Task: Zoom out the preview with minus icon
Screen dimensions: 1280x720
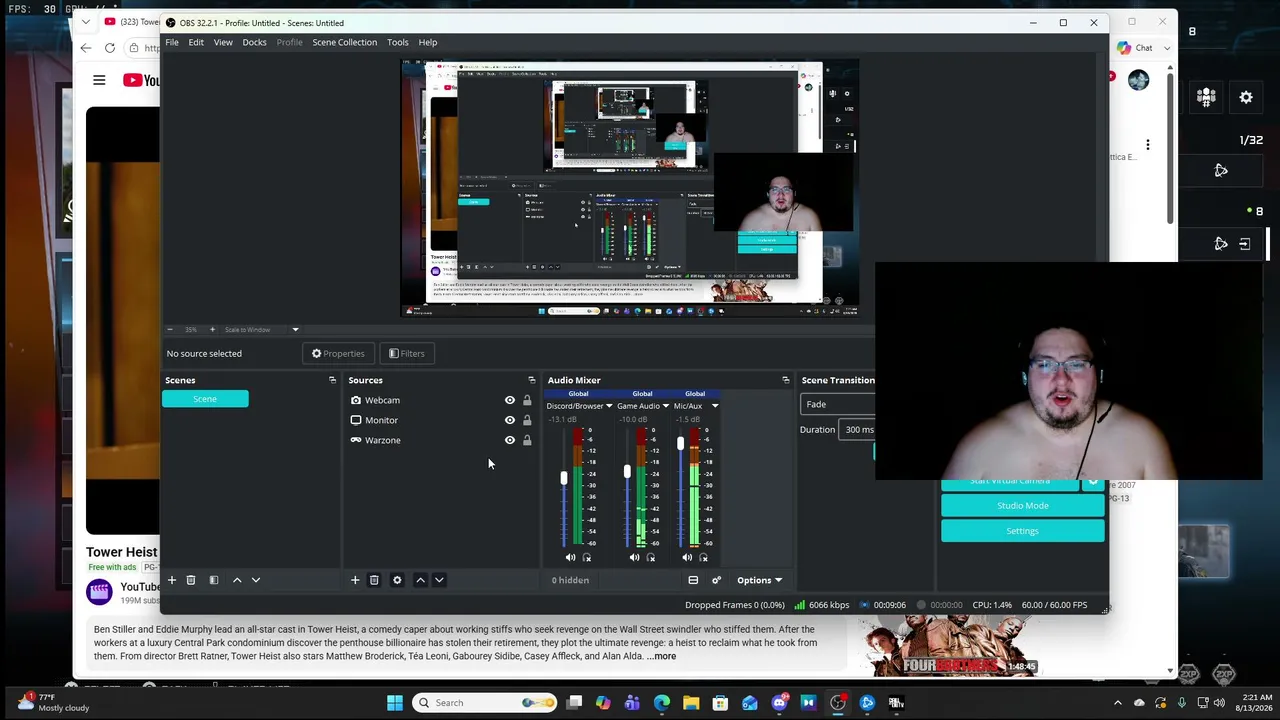Action: point(169,329)
